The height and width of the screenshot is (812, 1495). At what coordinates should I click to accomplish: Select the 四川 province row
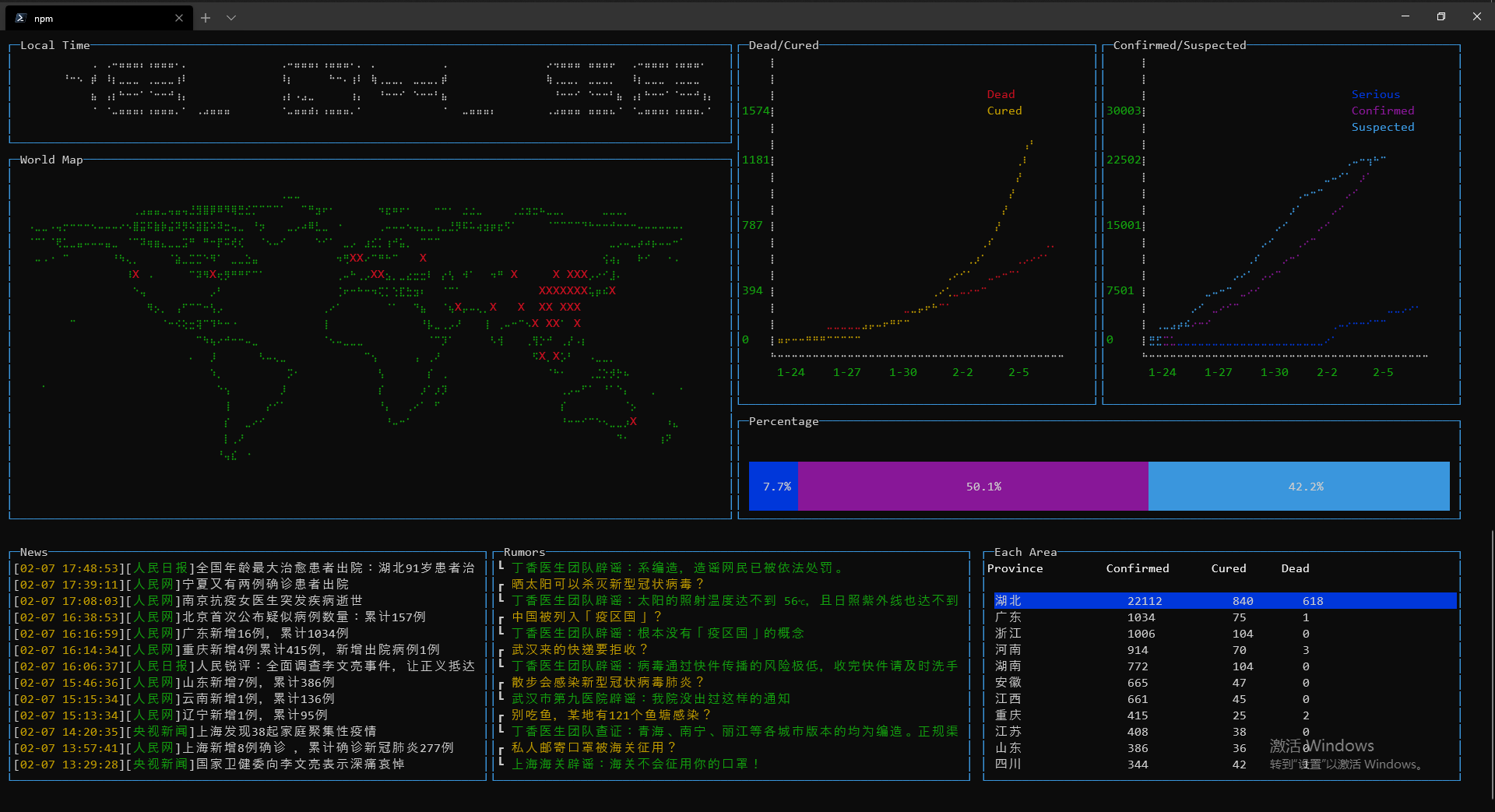click(1225, 765)
